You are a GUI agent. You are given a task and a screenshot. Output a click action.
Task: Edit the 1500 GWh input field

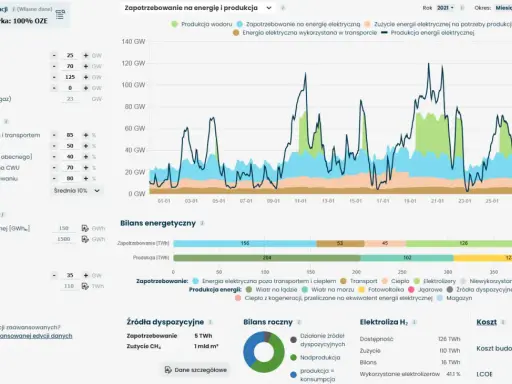[64, 239]
